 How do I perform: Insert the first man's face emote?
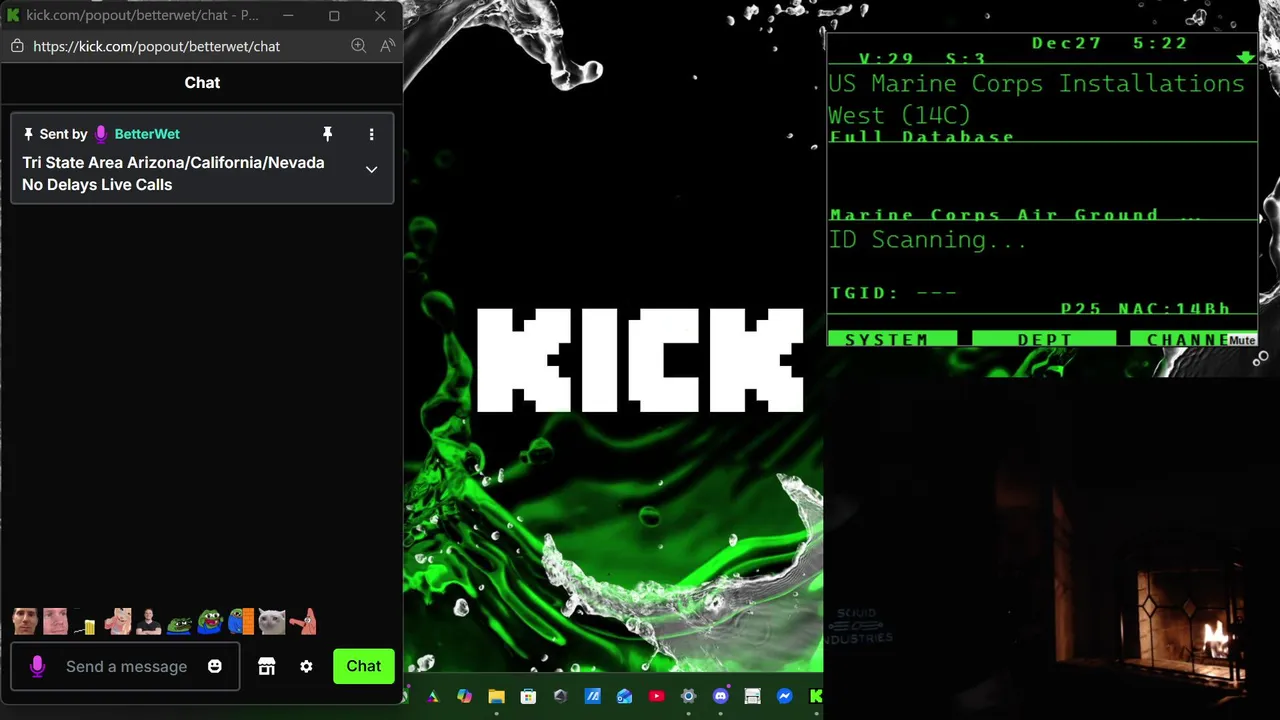[25, 621]
